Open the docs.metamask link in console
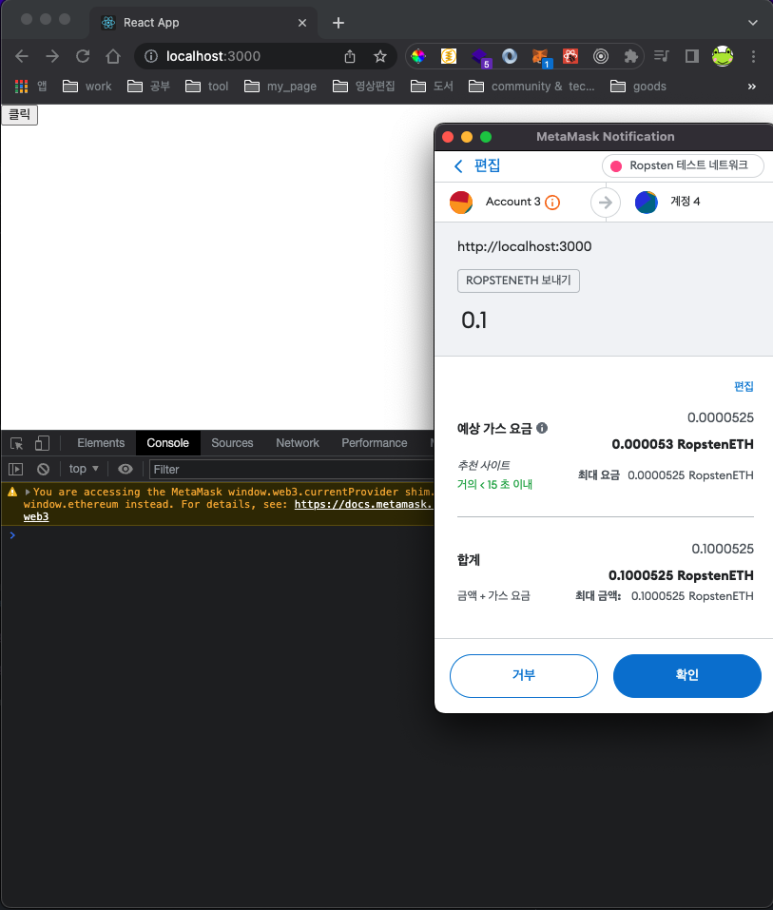Image resolution: width=773 pixels, height=910 pixels. (363, 504)
